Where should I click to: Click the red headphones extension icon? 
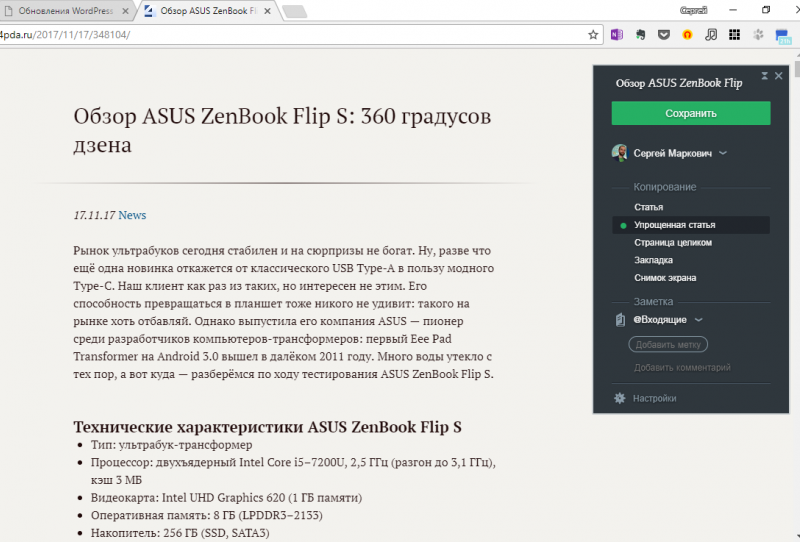687,34
